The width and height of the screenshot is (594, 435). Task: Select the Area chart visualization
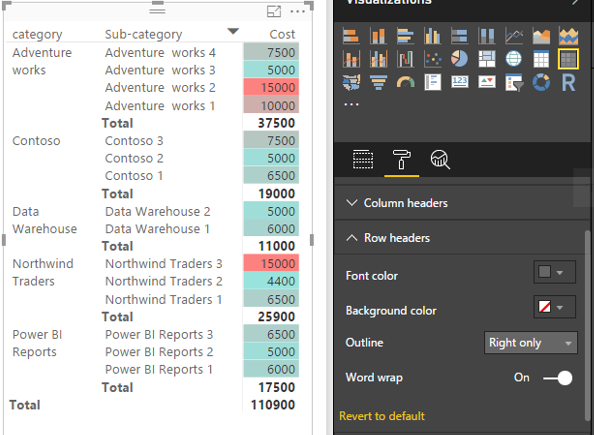click(x=541, y=36)
